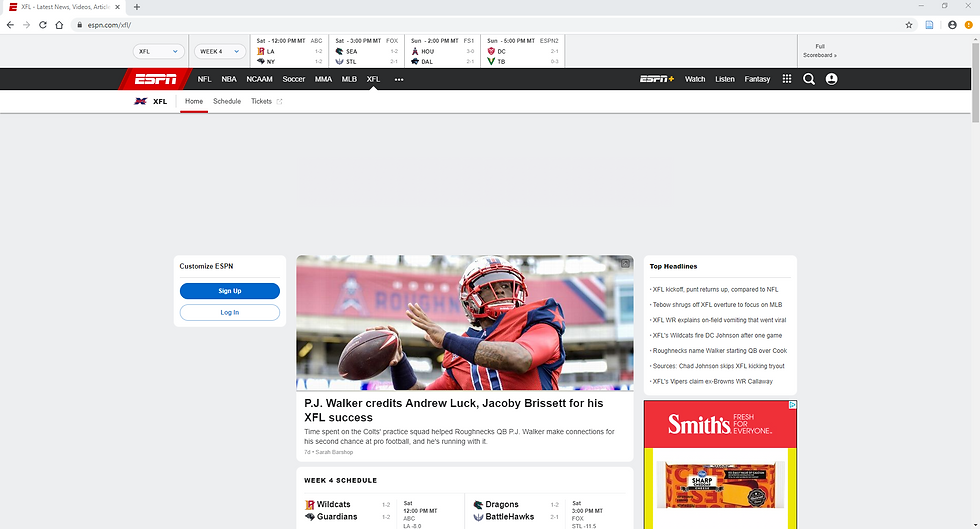Click the XFL league logo beside Home
980x529 pixels.
[141, 101]
